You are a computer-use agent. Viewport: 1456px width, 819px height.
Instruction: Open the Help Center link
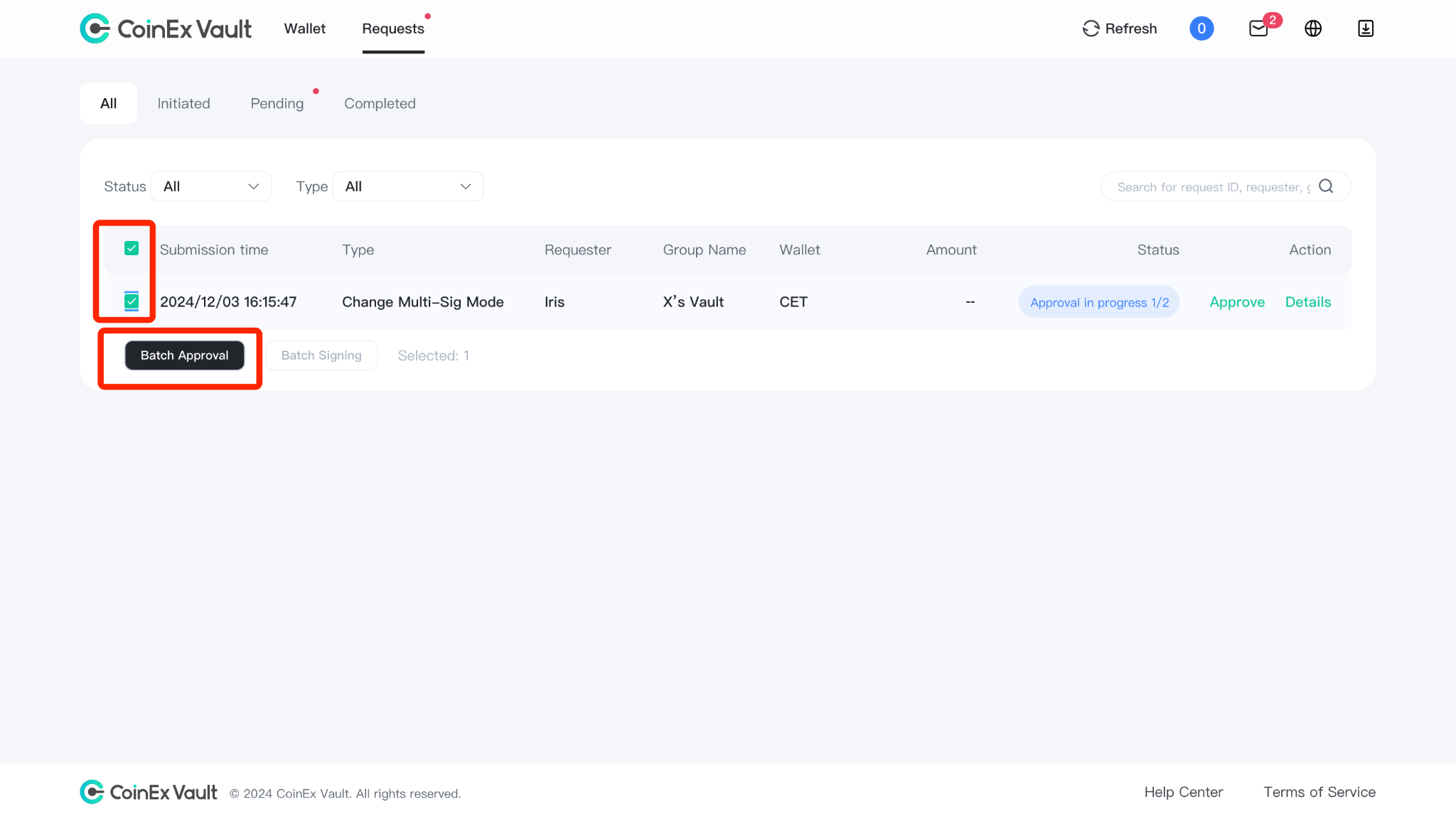[1184, 792]
